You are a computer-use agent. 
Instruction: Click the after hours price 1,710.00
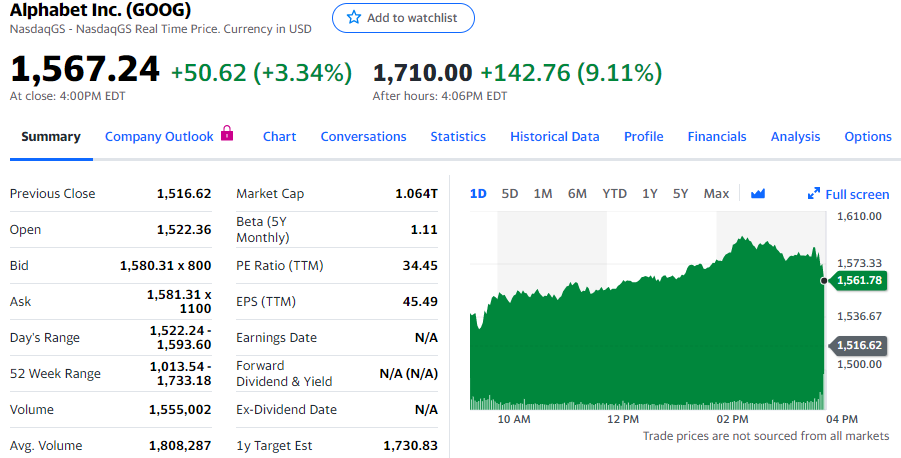click(422, 73)
